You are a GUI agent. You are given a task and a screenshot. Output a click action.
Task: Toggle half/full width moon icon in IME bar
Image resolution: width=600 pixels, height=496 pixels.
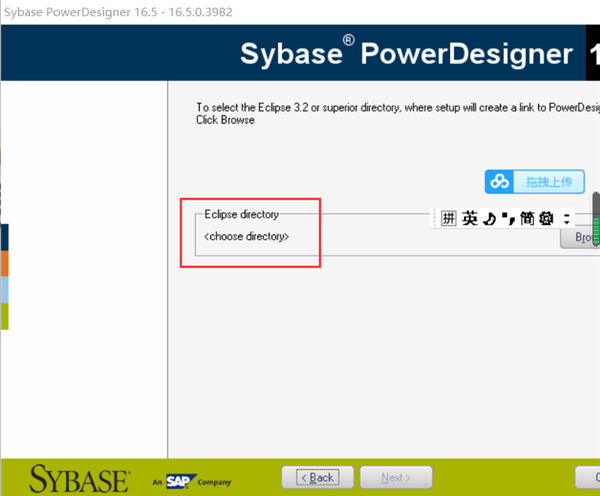click(x=489, y=218)
